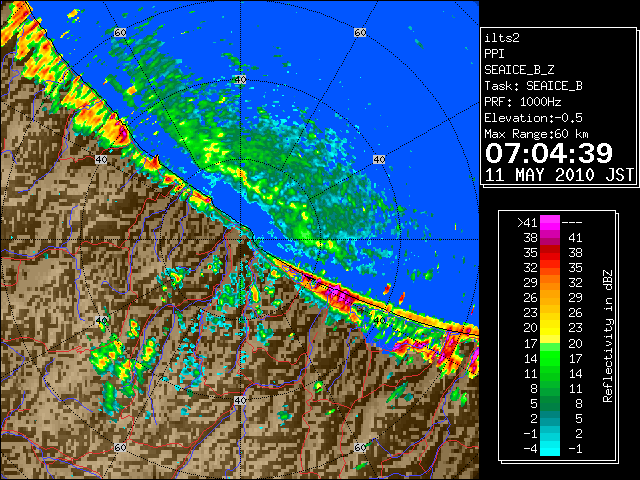Viewport: 640px width, 480px height.
Task: Click the '-4' legend label
Action: pyautogui.click(x=530, y=449)
